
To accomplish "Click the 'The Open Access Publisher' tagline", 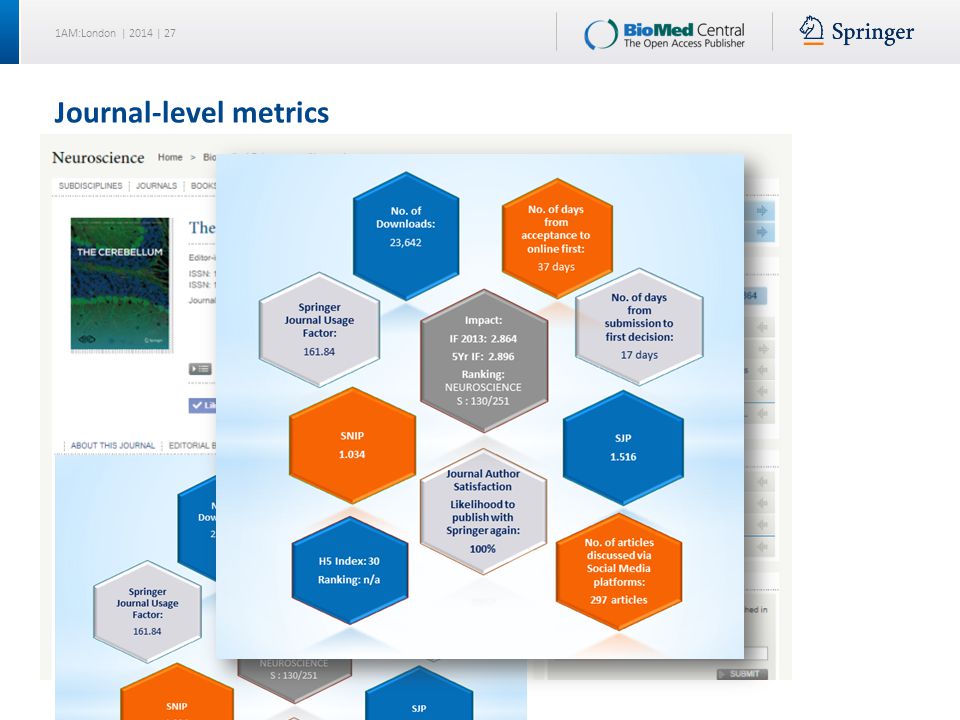I will click(x=684, y=43).
